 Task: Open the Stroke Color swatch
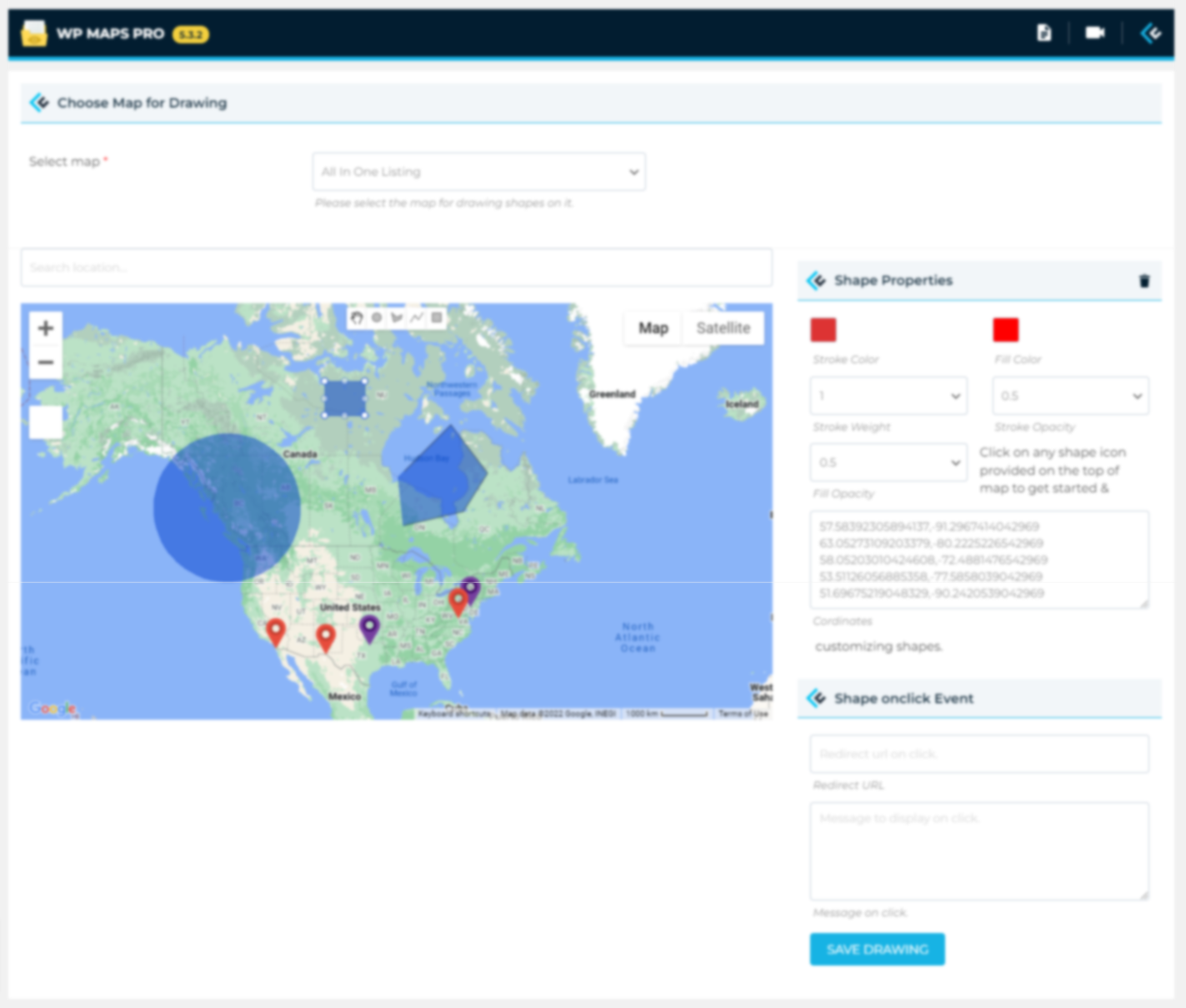pos(823,330)
